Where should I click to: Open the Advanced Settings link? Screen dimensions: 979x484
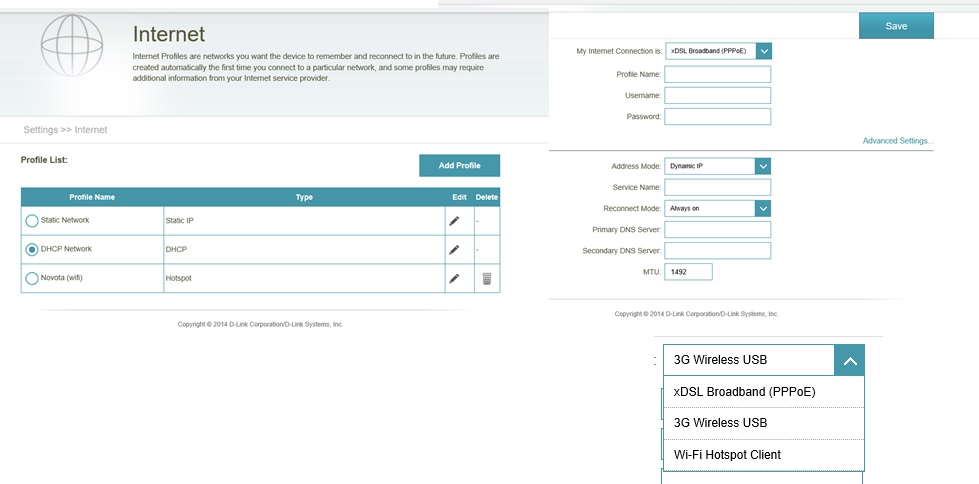coord(898,141)
